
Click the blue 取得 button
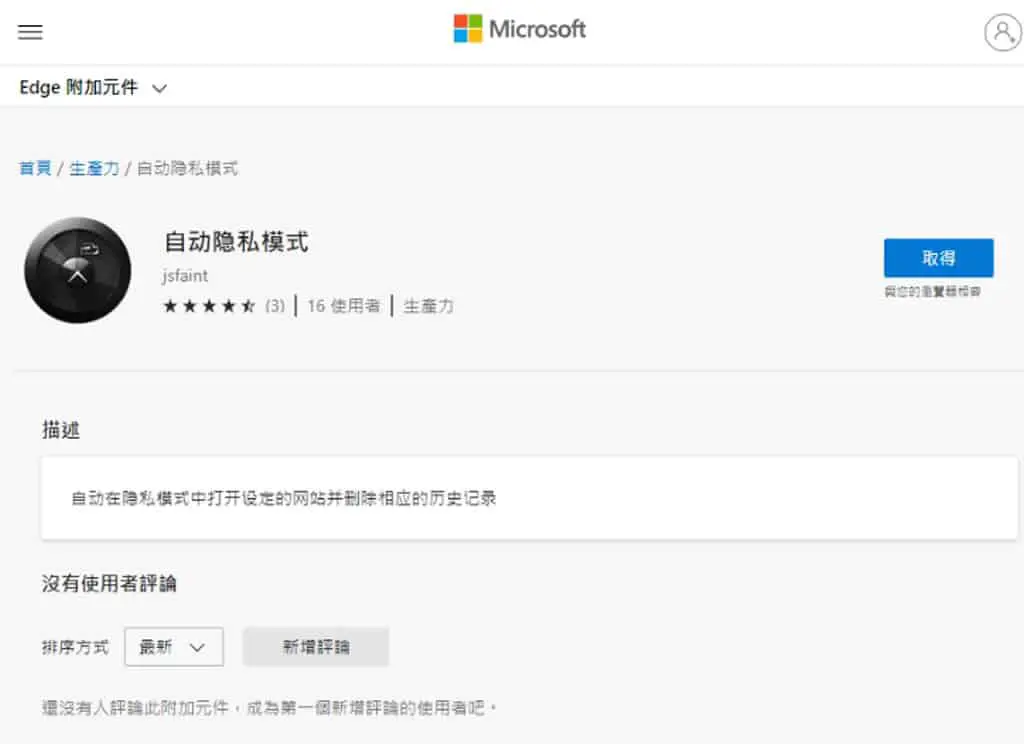pyautogui.click(x=938, y=258)
